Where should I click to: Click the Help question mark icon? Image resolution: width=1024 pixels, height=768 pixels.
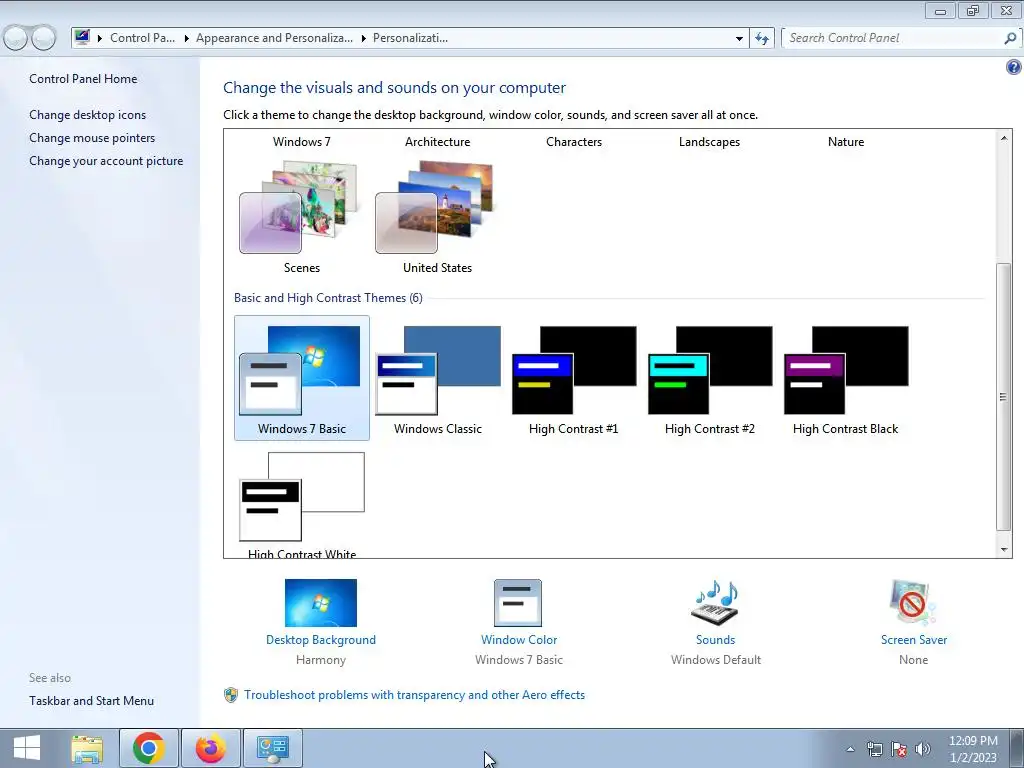1013,67
